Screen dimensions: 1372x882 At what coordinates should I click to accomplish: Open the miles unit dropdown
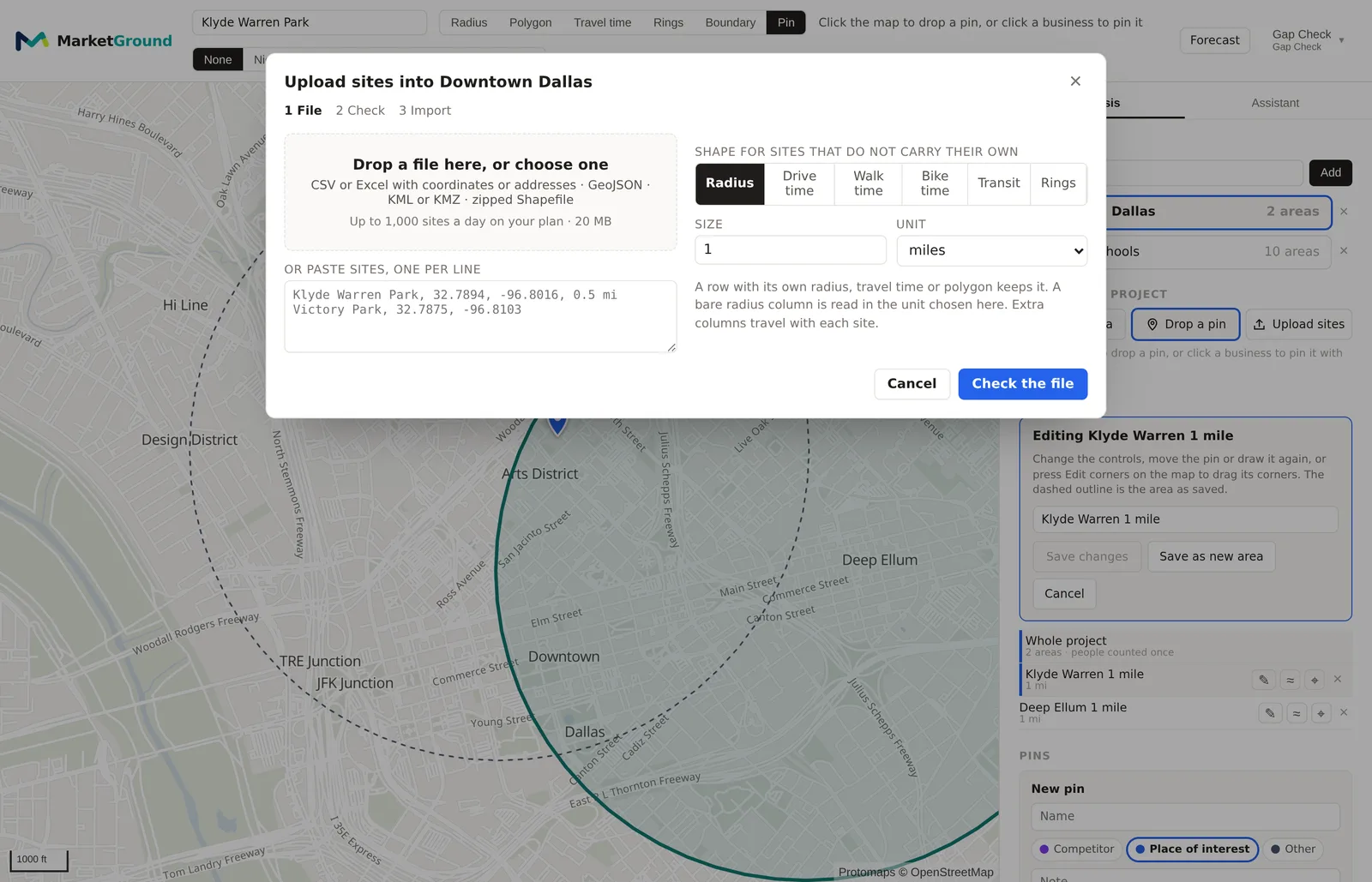pyautogui.click(x=992, y=250)
